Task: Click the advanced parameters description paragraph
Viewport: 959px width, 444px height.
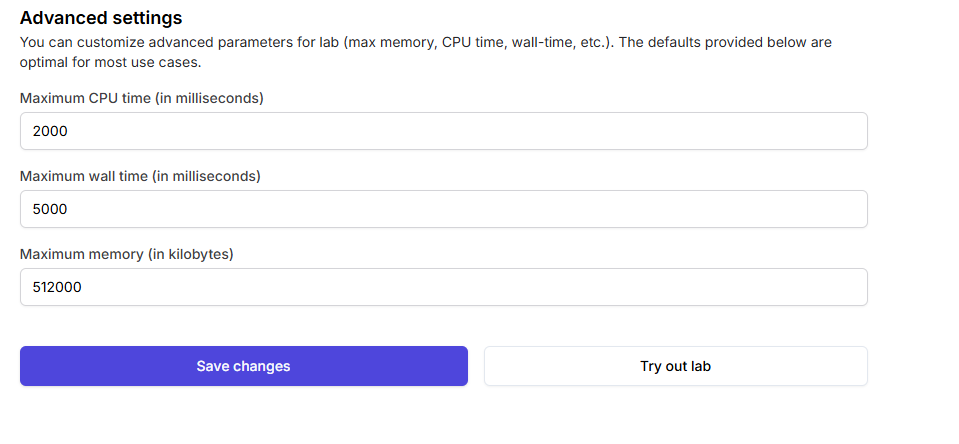Action: (425, 52)
